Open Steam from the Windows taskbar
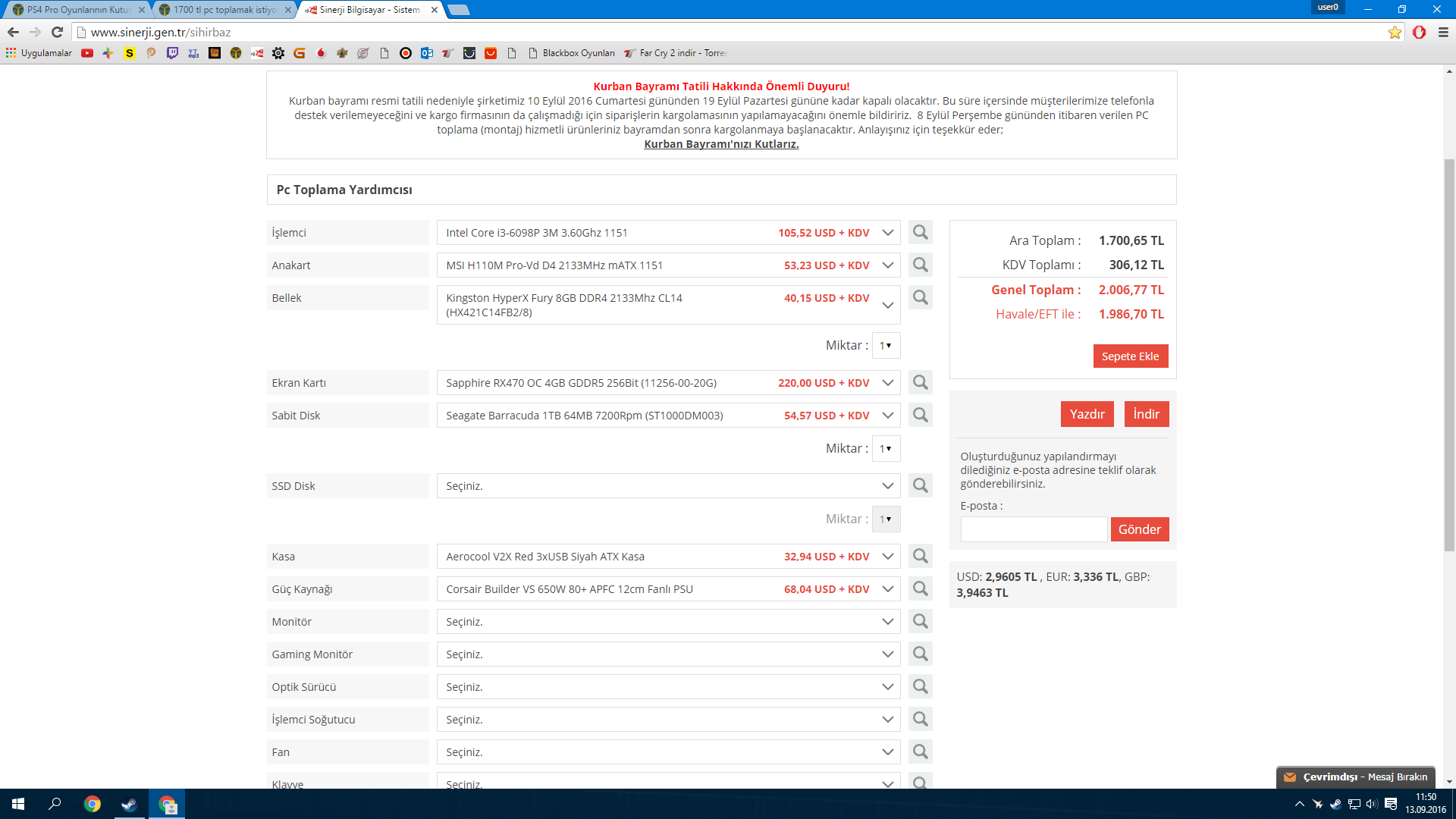The width and height of the screenshot is (1456, 819). [129, 804]
